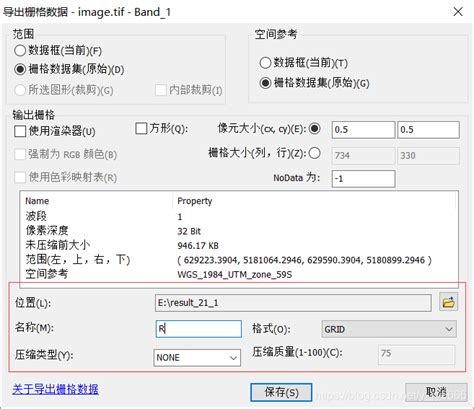Click the 946.17 KB size value
This screenshot has height=409, width=474.
pyautogui.click(x=198, y=246)
